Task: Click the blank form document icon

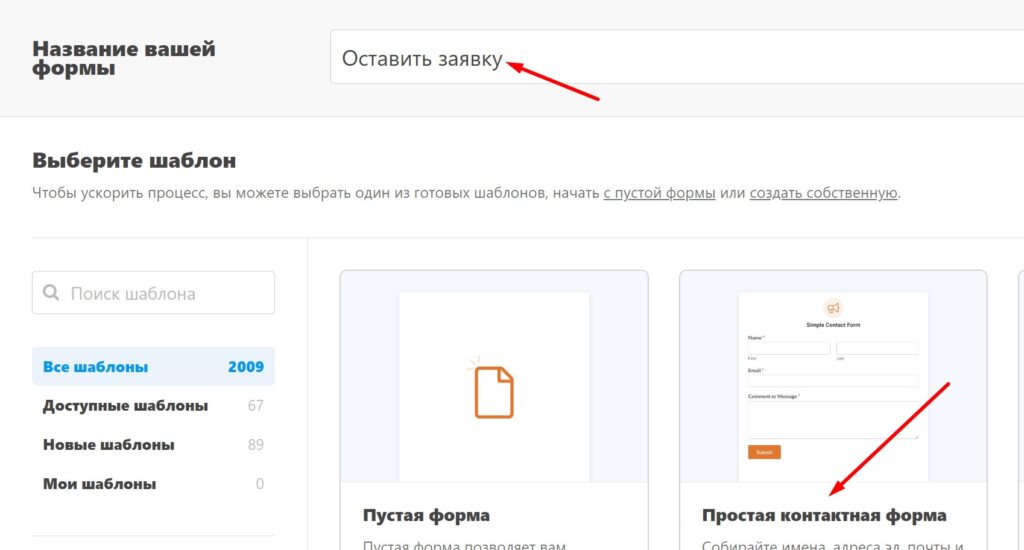Action: coord(494,392)
